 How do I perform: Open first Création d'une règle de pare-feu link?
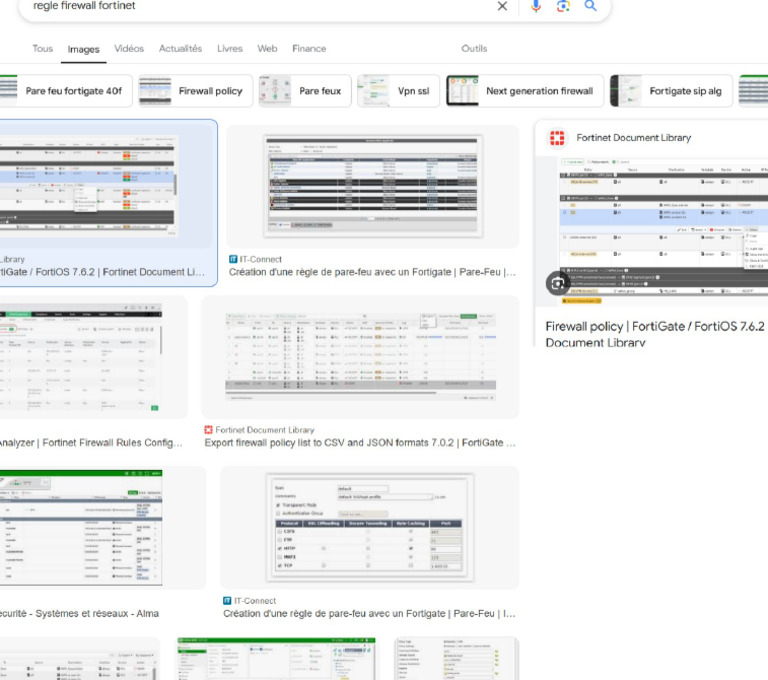[372, 272]
